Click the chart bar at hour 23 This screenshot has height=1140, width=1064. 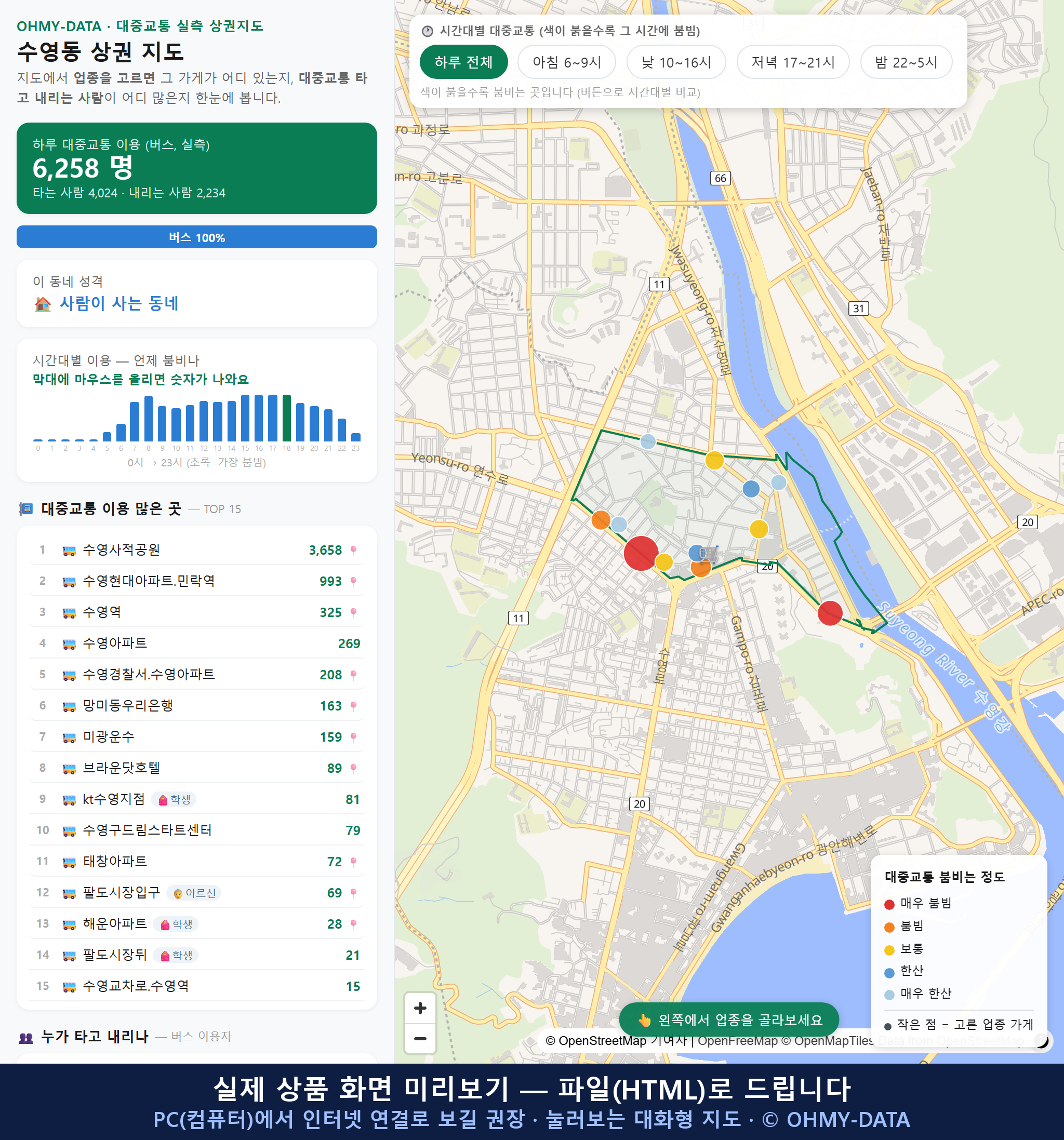[x=356, y=437]
